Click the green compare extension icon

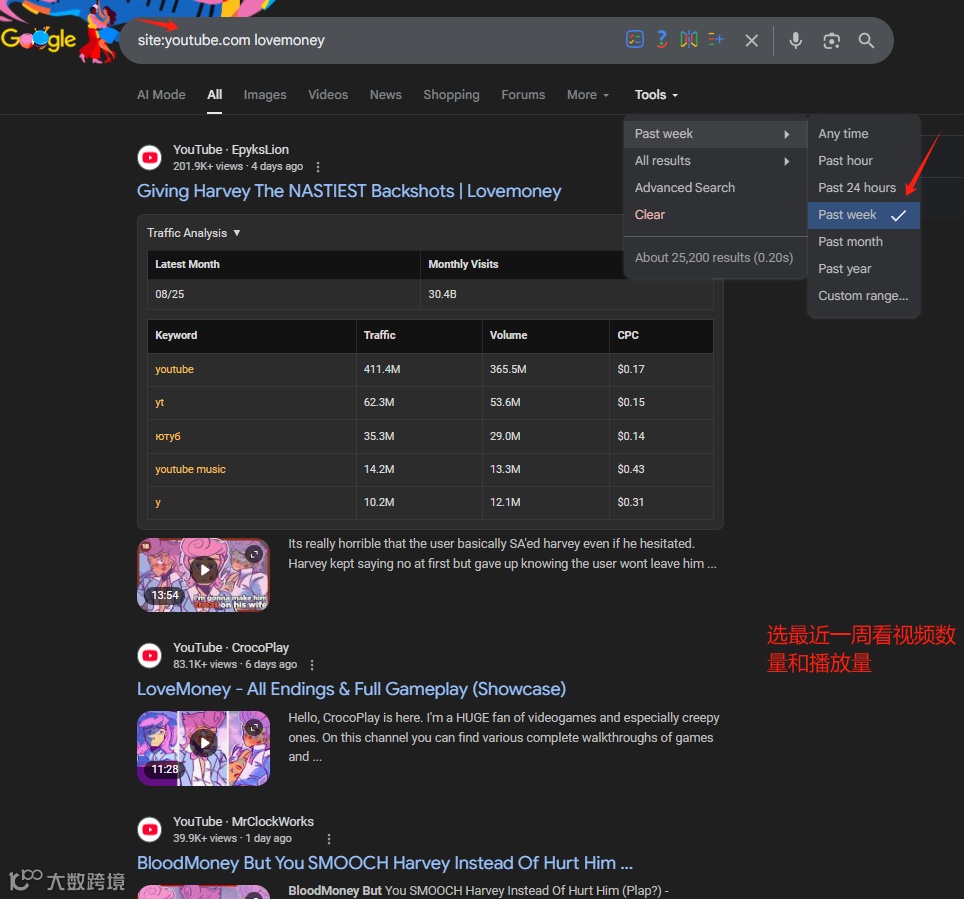click(689, 40)
